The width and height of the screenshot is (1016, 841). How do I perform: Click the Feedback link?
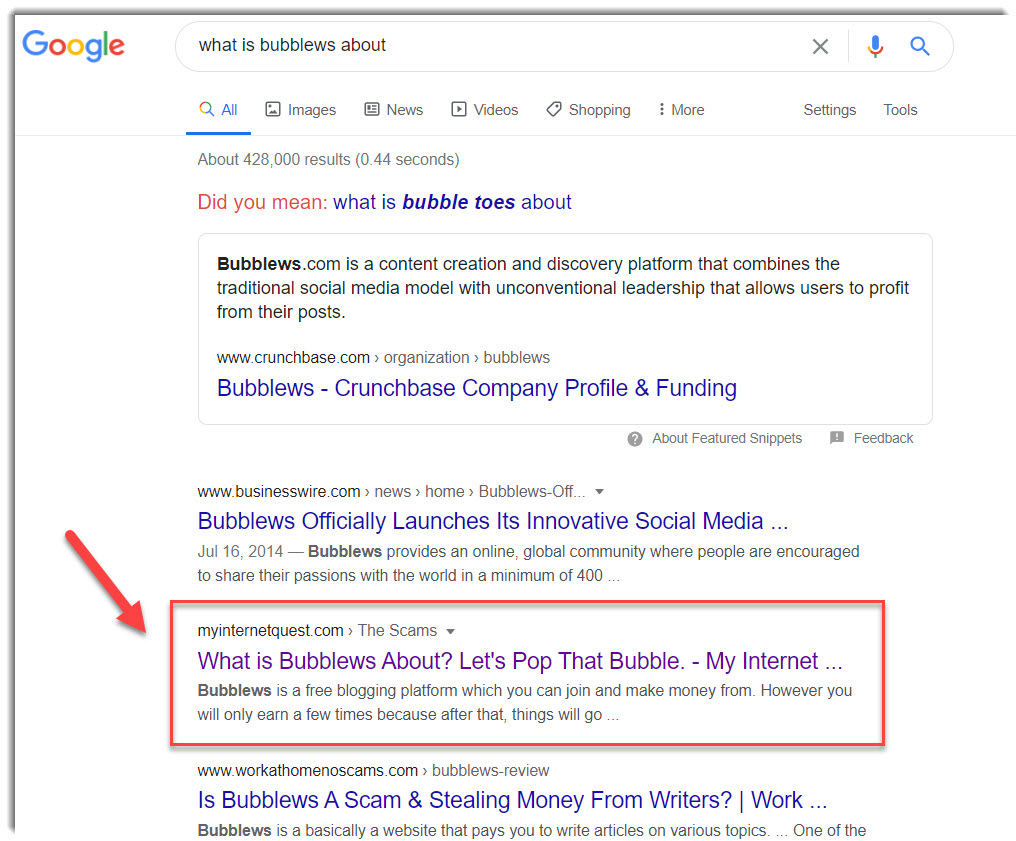tap(883, 439)
